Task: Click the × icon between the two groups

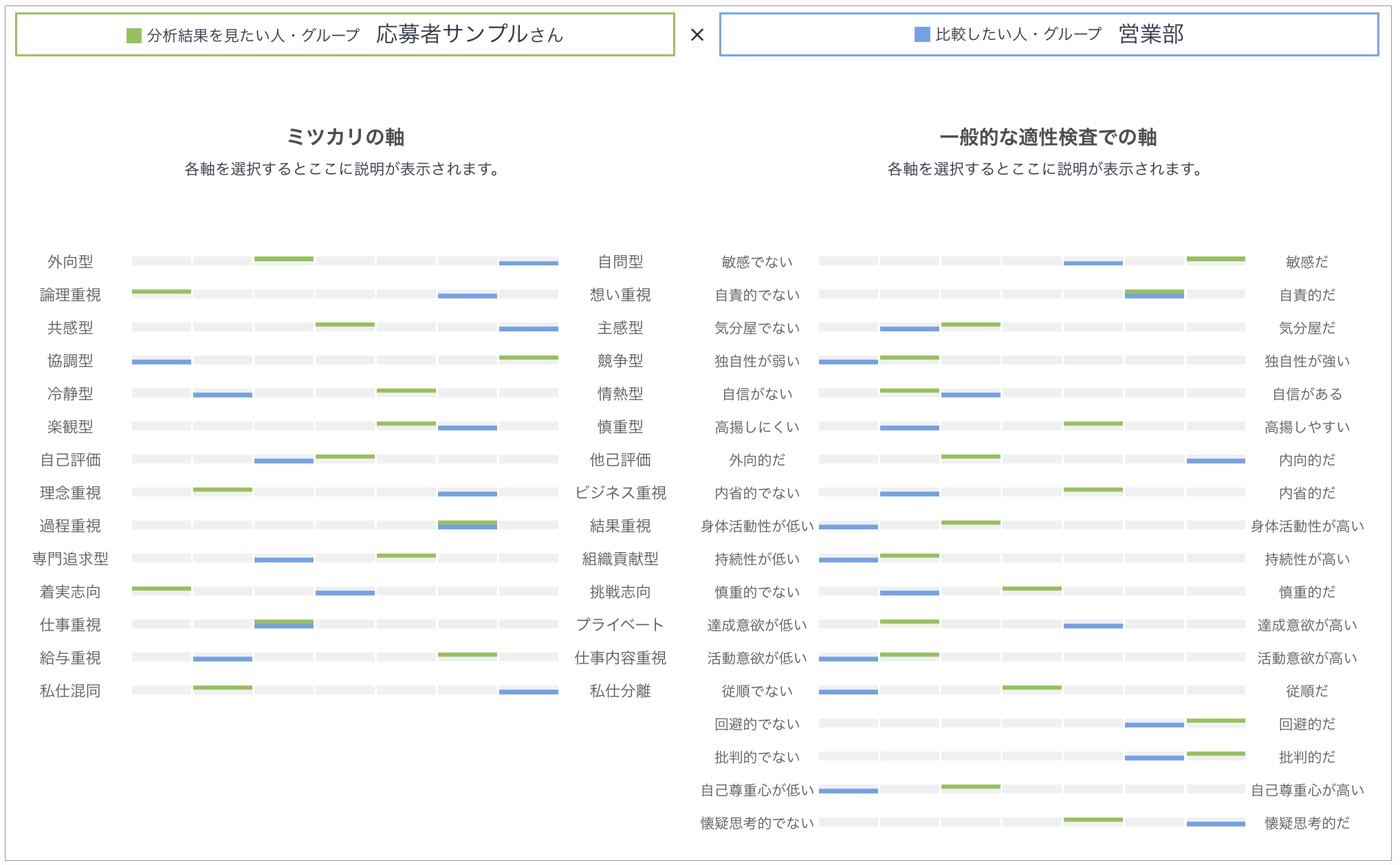Action: tap(697, 34)
